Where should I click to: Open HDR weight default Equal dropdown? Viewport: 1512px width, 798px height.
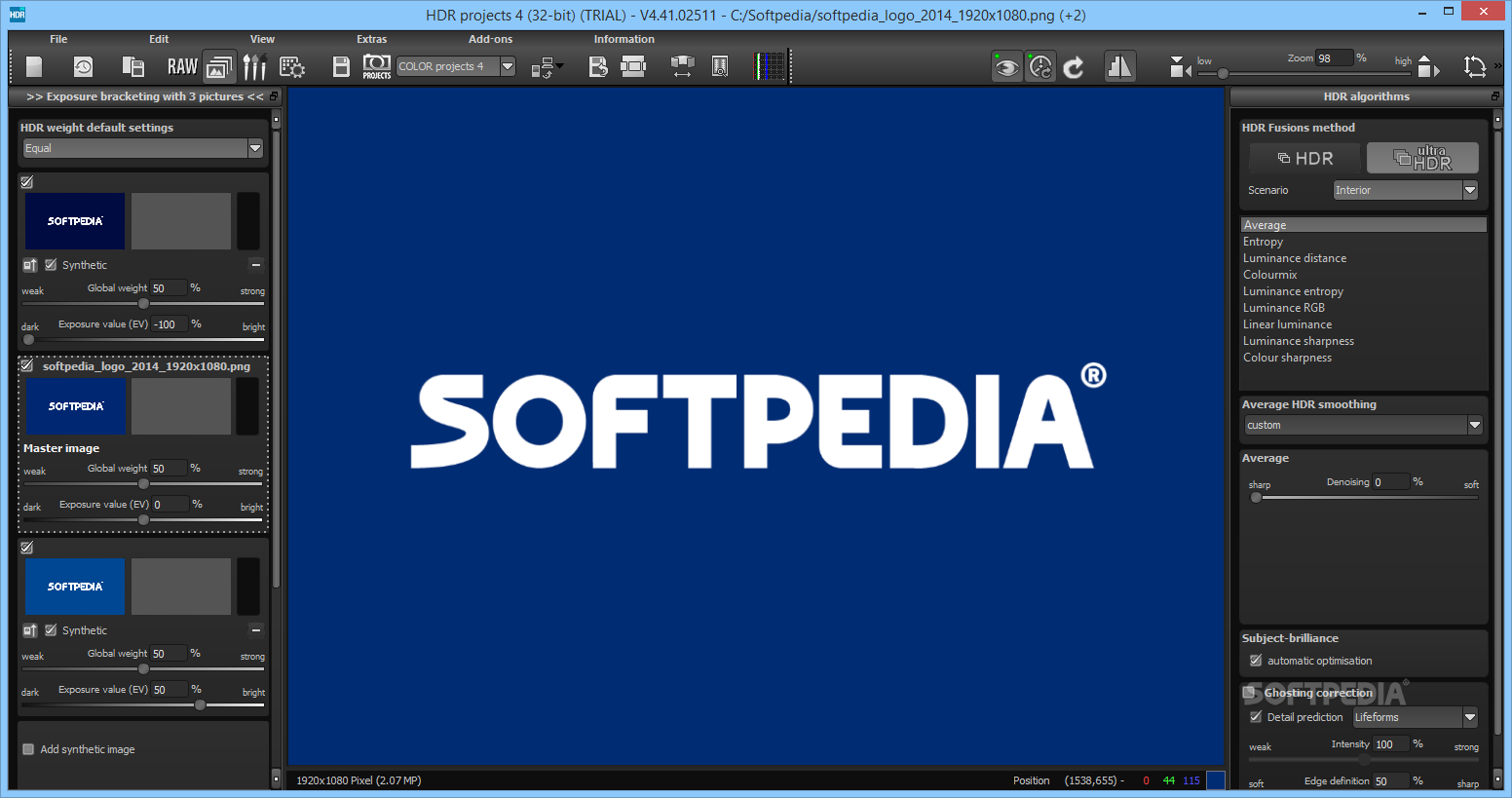(x=143, y=148)
